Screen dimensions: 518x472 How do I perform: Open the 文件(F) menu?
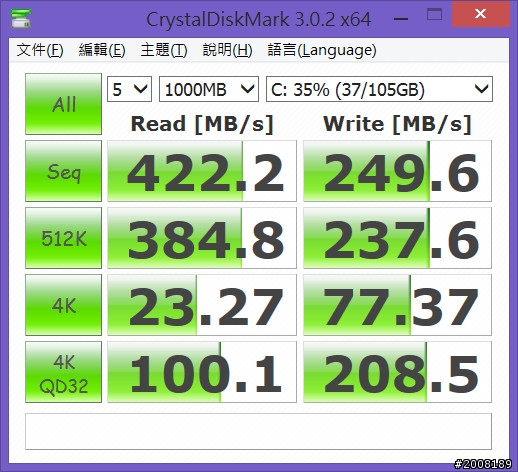[40, 51]
